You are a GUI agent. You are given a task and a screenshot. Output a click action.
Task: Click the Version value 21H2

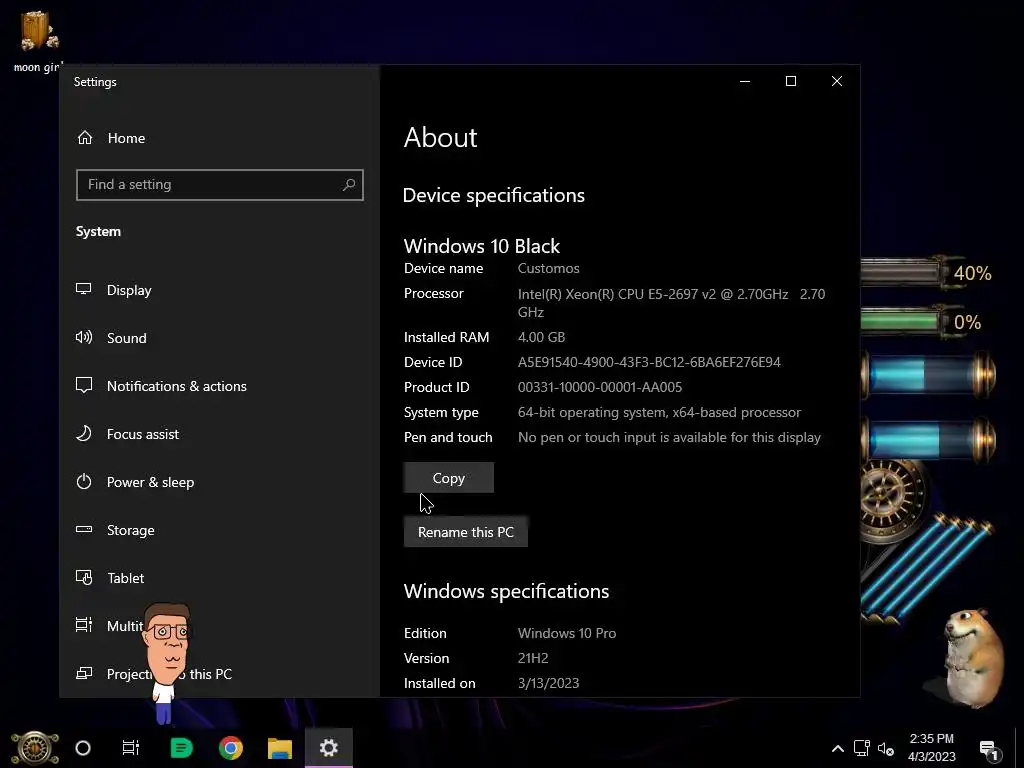click(x=533, y=658)
